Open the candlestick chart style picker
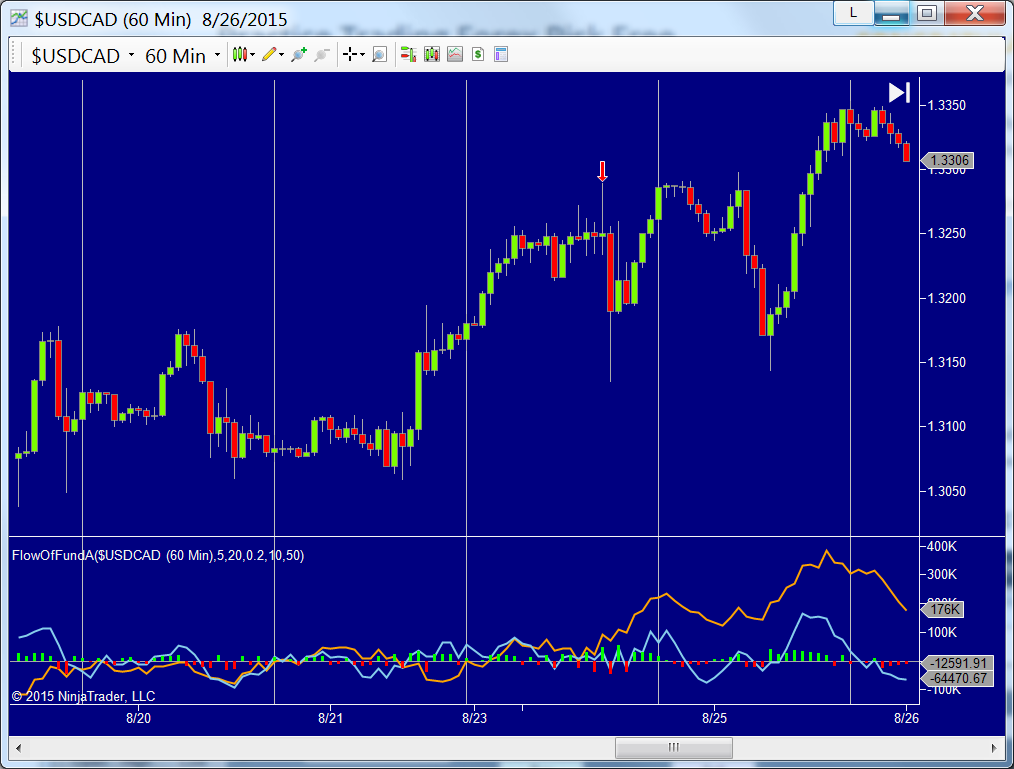 click(240, 54)
